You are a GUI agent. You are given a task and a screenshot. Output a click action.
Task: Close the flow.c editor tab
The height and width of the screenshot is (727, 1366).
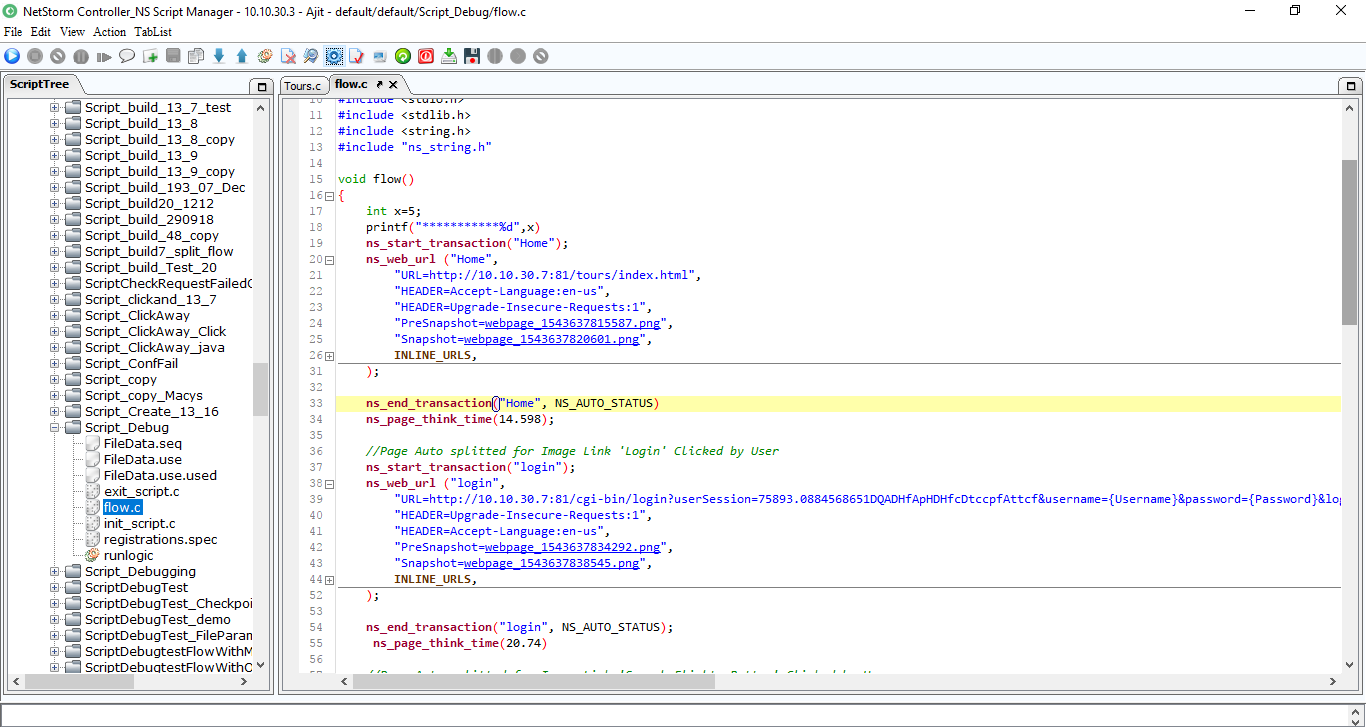394,85
